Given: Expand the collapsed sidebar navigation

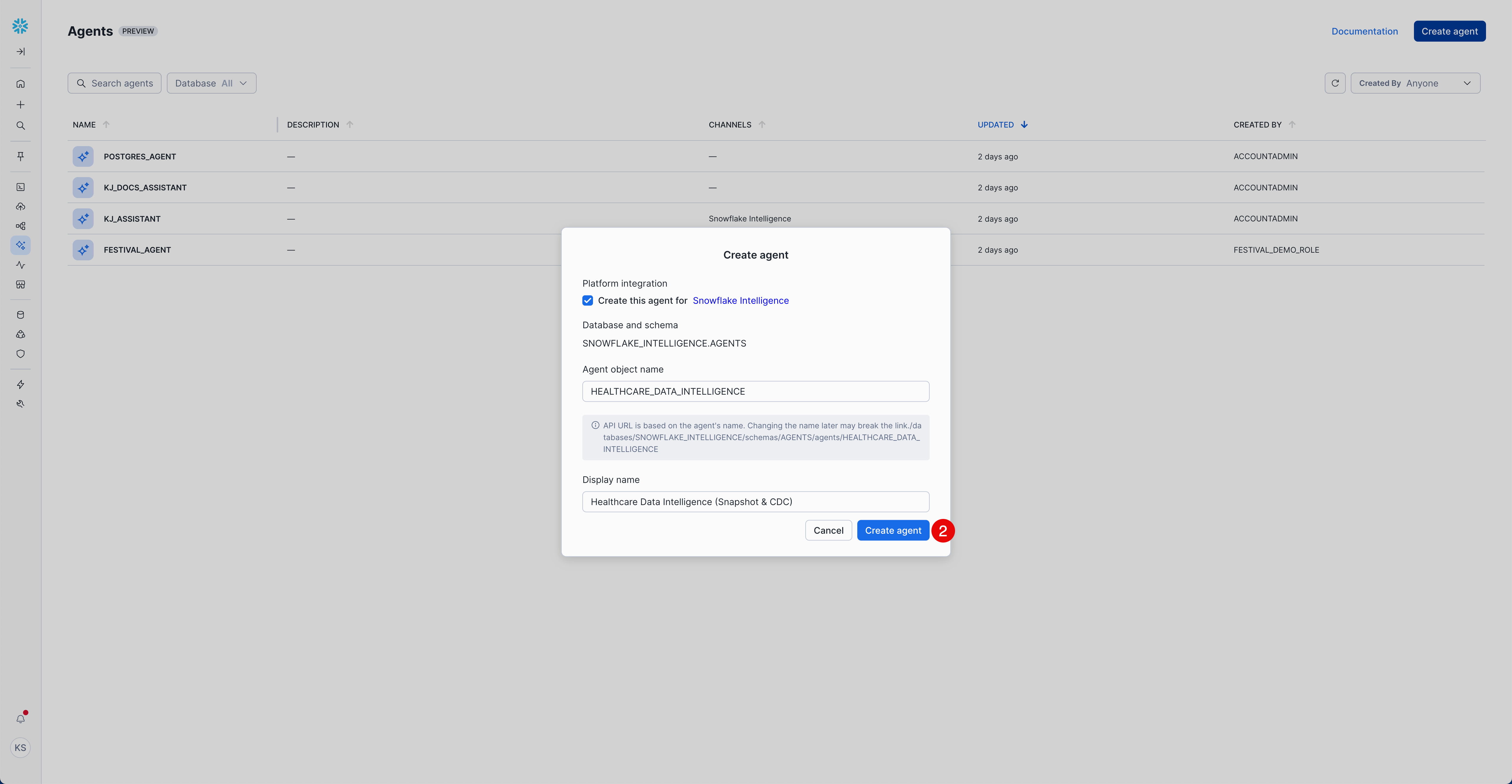Looking at the screenshot, I should (21, 52).
